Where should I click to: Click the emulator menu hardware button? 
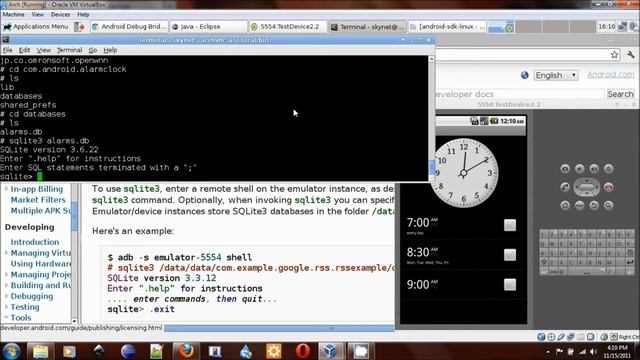[x=580, y=205]
